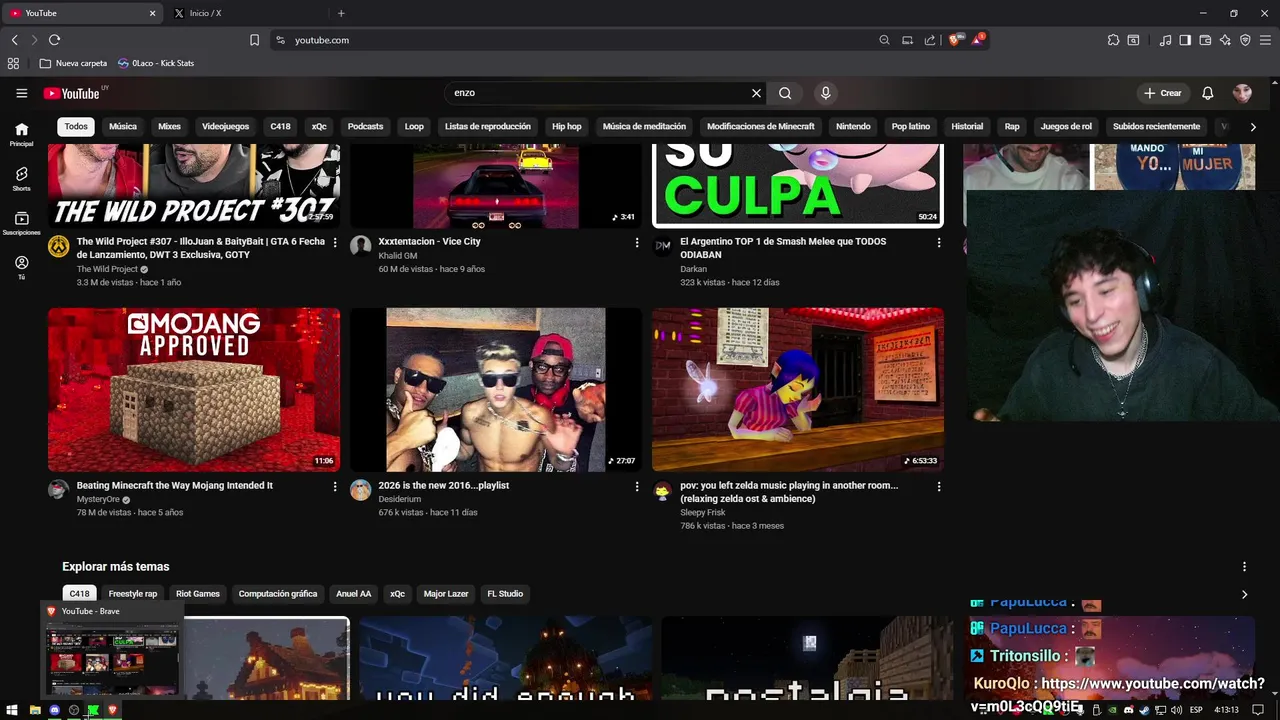Open Brave Rewards triangle icon
This screenshot has height=720, width=1280.
(978, 40)
